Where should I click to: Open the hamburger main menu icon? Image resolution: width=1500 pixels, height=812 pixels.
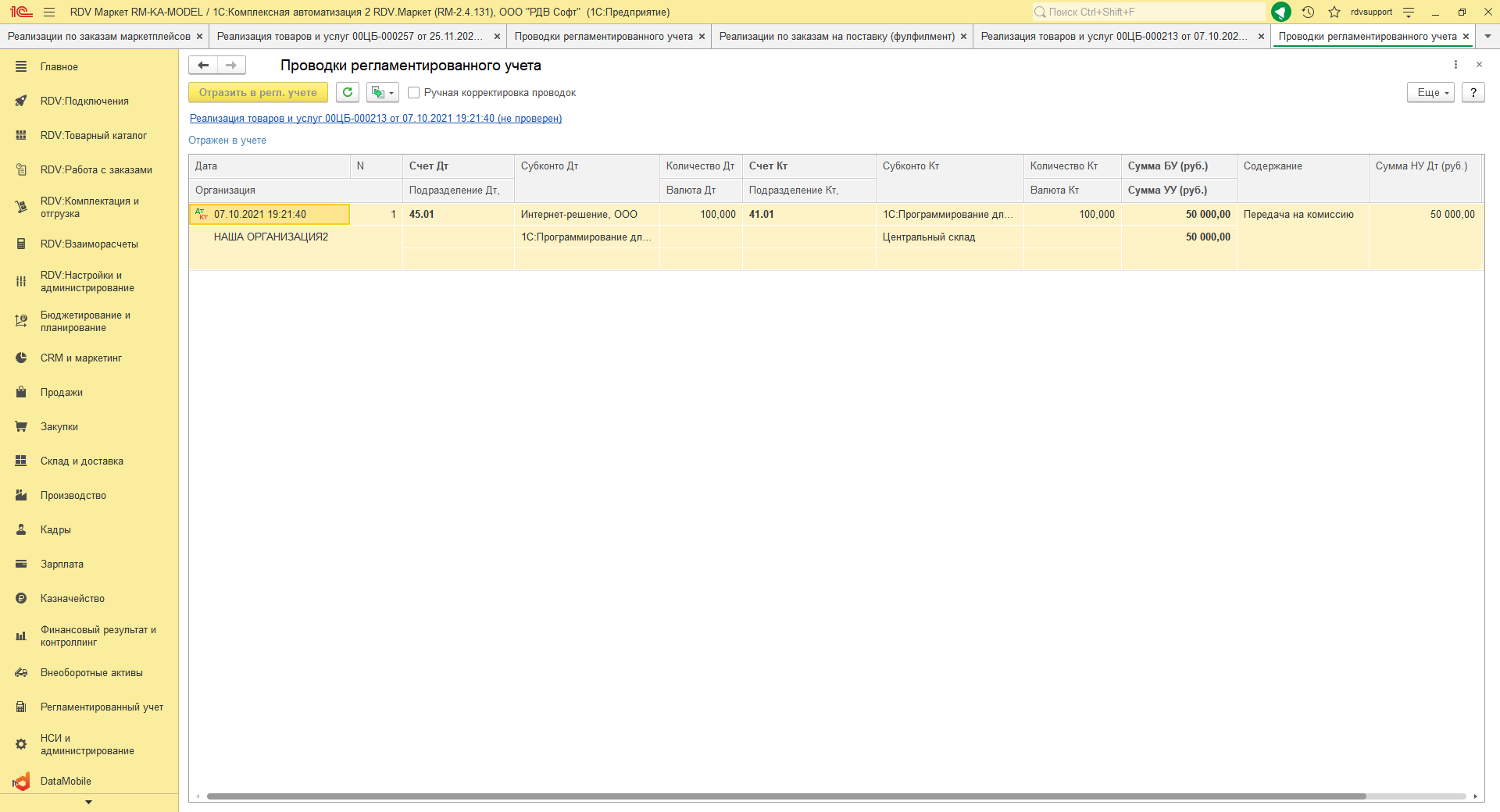[x=49, y=12]
